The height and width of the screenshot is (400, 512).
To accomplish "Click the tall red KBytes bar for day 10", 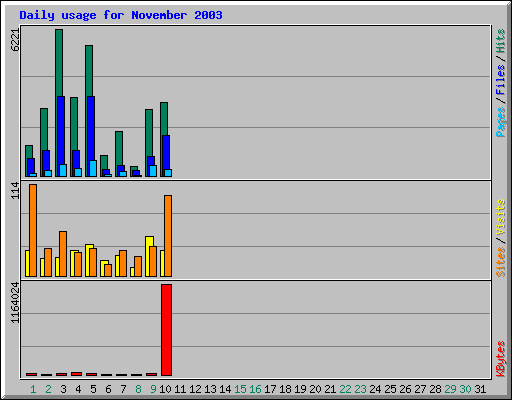I will tap(166, 330).
